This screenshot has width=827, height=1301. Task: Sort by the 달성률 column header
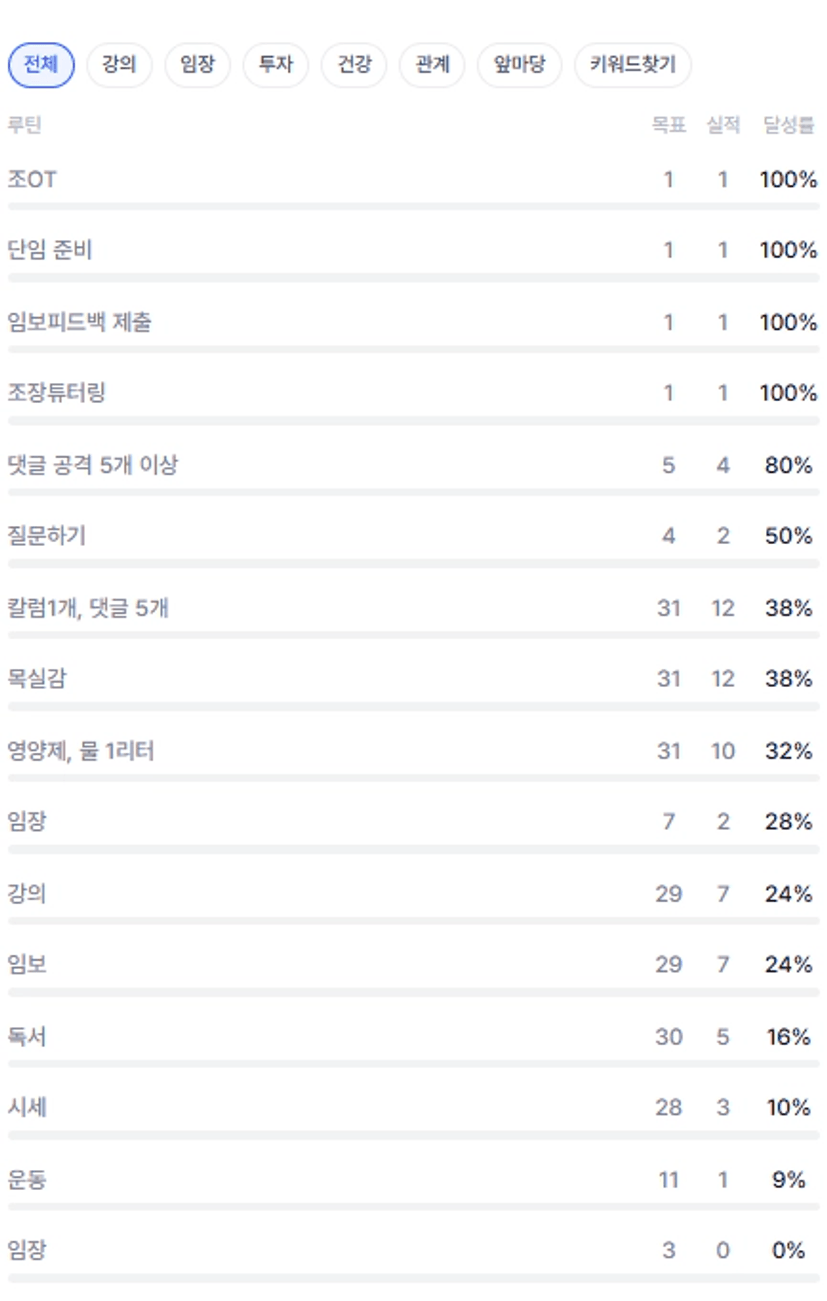(x=789, y=126)
